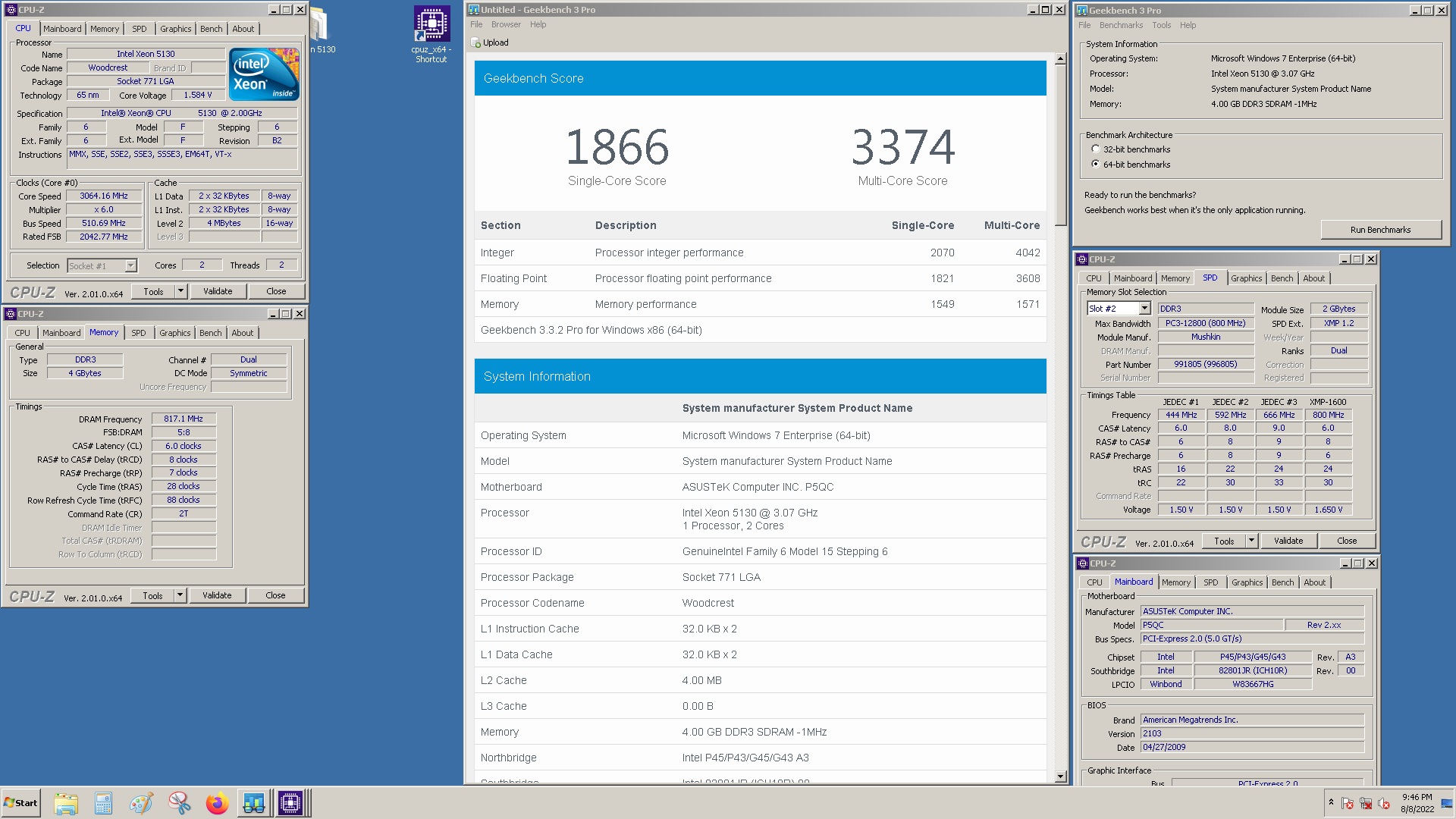Click Run Benchmarks button

coord(1380,230)
